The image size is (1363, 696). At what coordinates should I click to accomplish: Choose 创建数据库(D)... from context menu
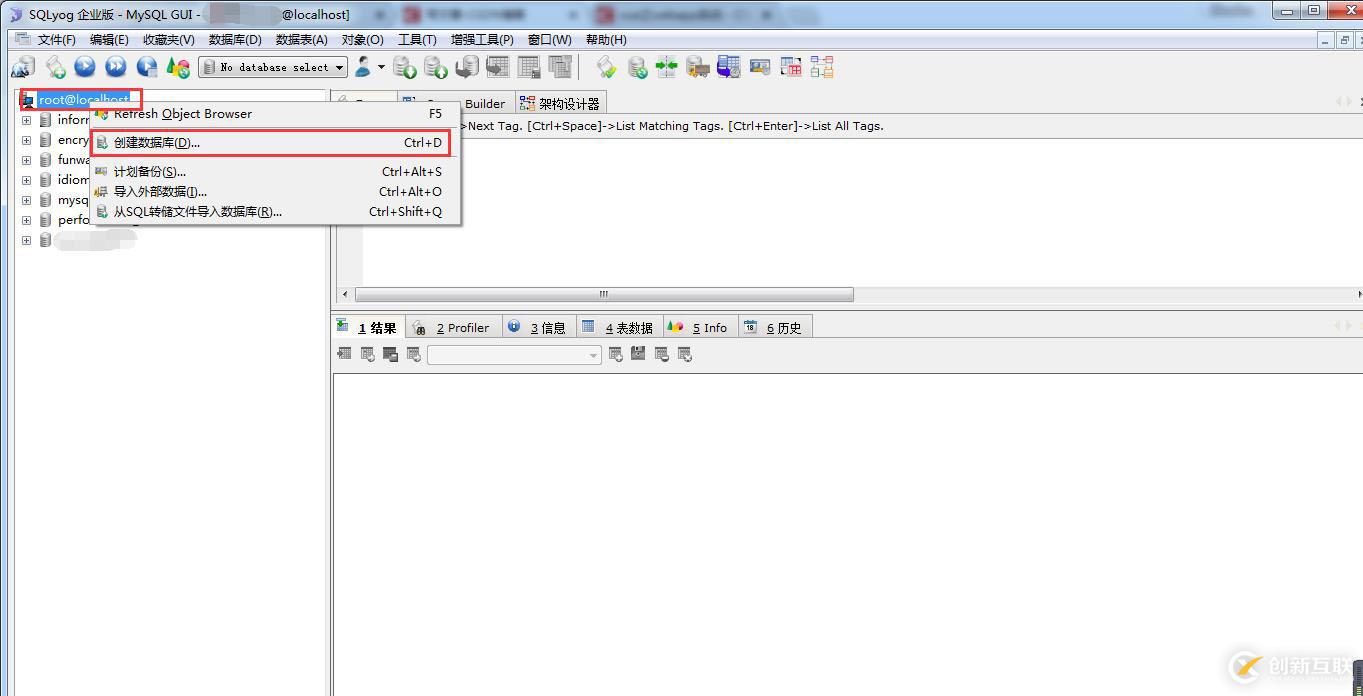coord(270,143)
